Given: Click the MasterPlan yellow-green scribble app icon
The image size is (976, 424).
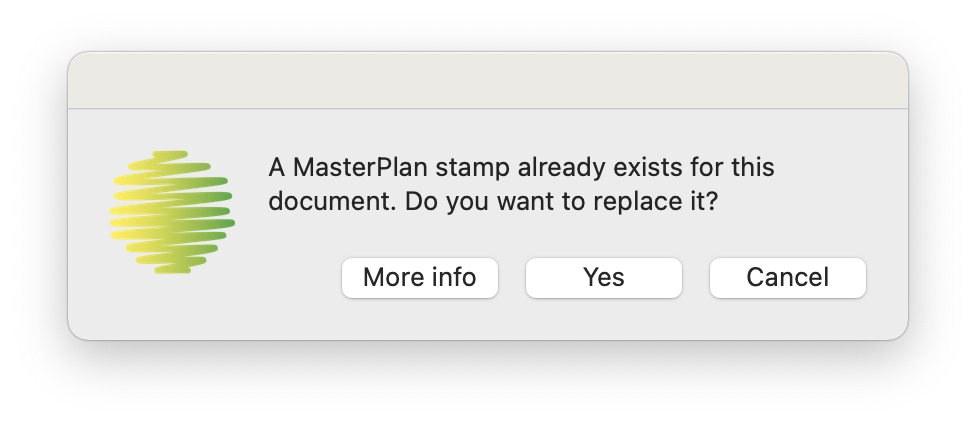Looking at the screenshot, I should tap(172, 212).
